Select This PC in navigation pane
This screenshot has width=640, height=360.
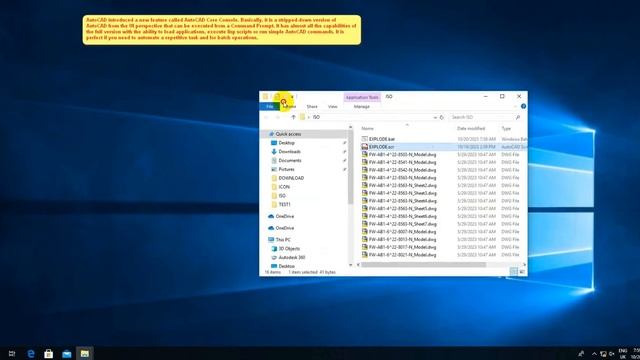(x=283, y=240)
